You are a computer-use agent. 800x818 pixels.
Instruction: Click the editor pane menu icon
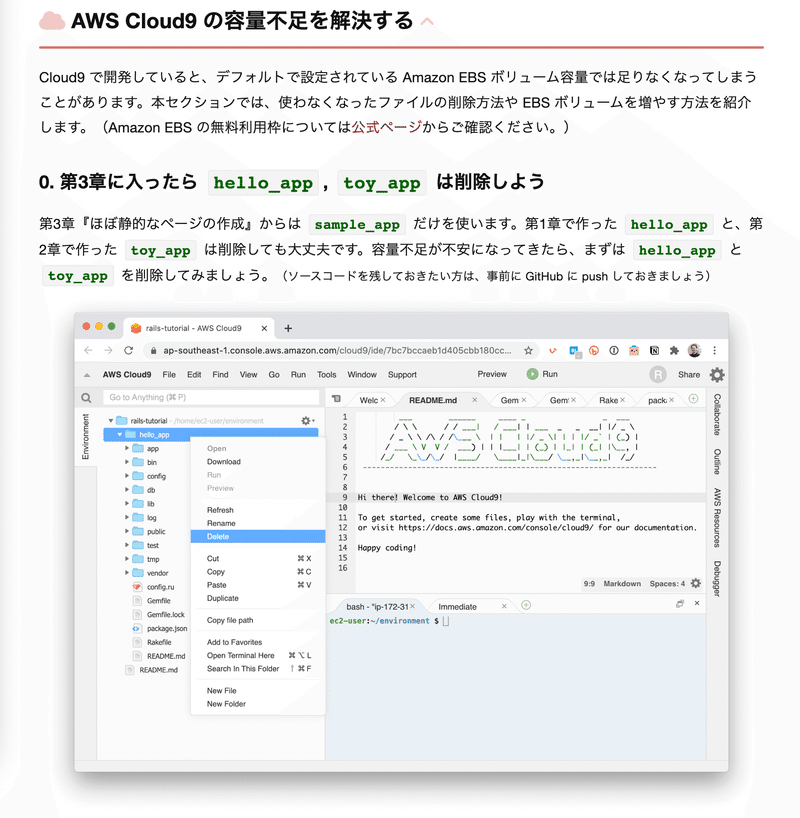pyautogui.click(x=336, y=399)
